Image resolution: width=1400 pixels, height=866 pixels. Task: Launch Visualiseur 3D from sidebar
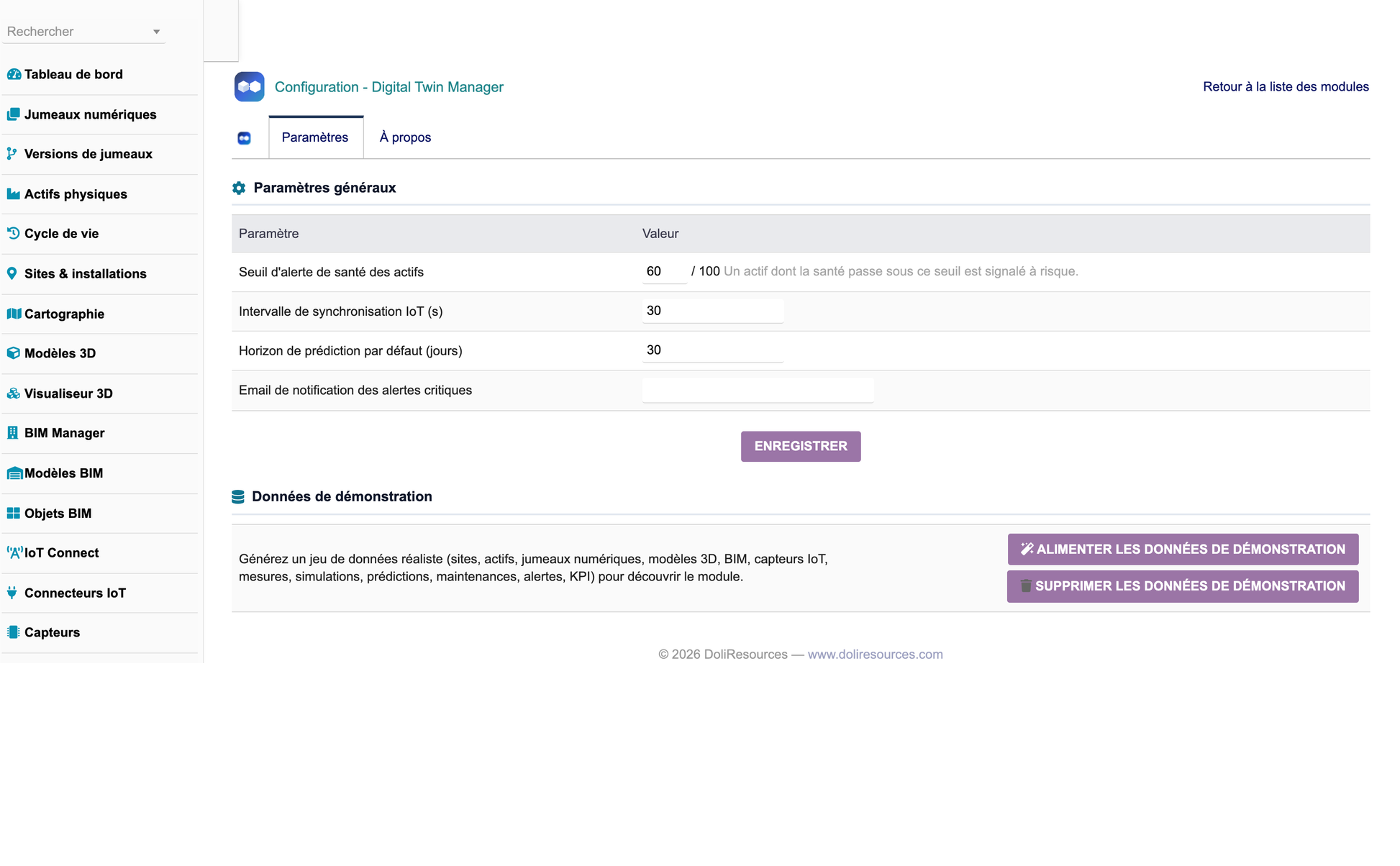coord(68,393)
